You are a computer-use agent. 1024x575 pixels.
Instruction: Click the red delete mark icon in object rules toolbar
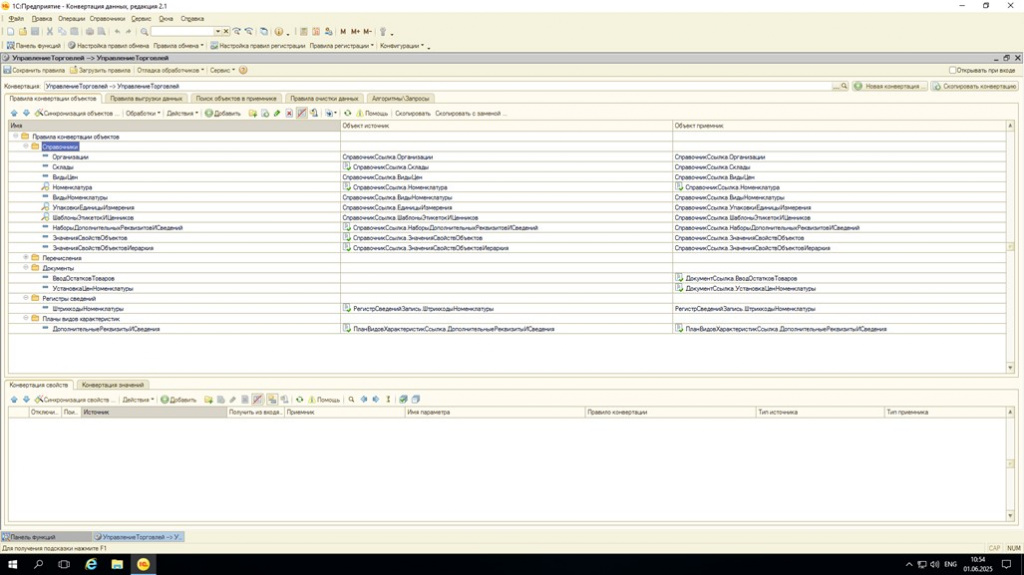289,113
